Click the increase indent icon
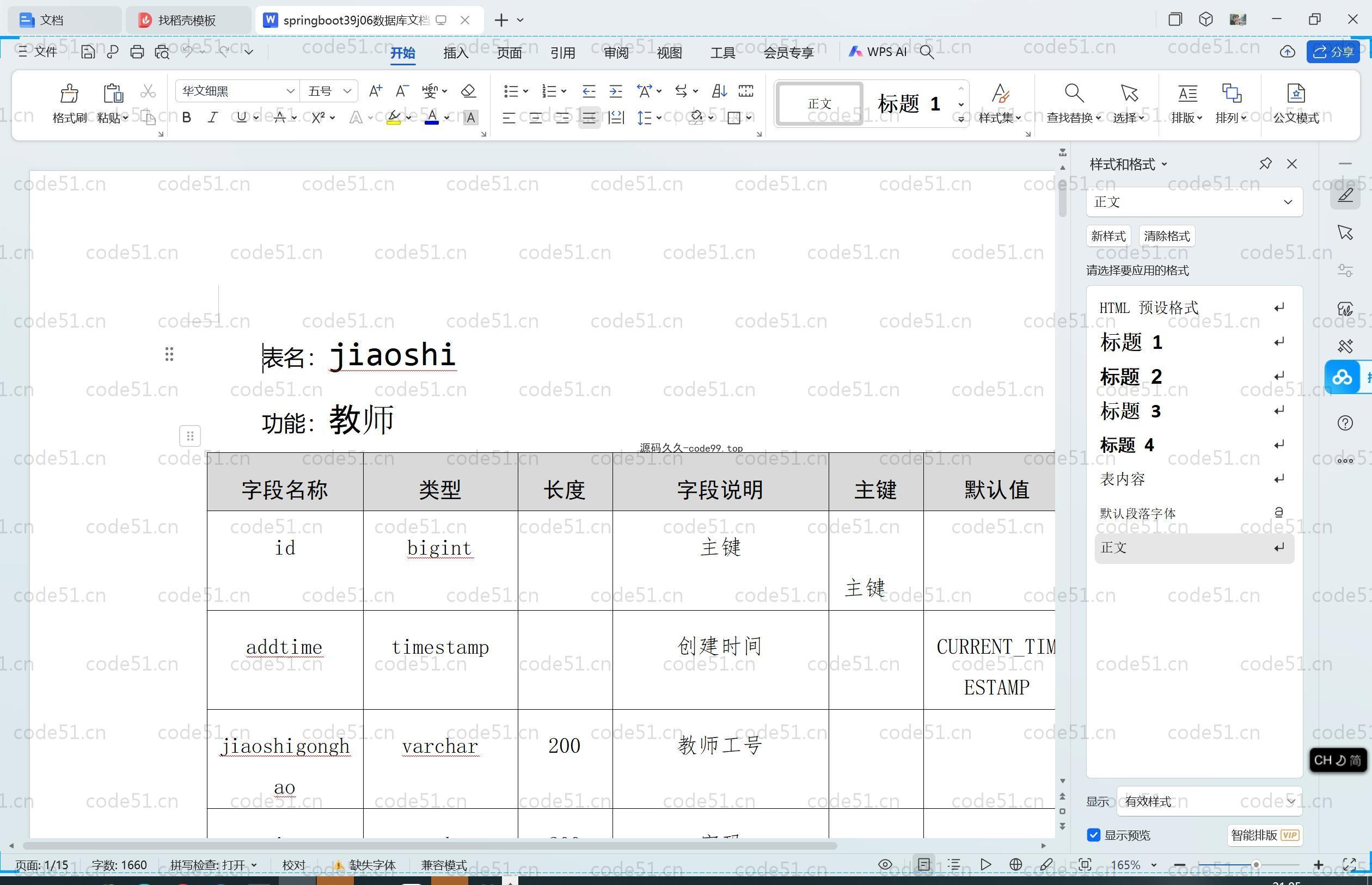The width and height of the screenshot is (1372, 885). (x=616, y=91)
